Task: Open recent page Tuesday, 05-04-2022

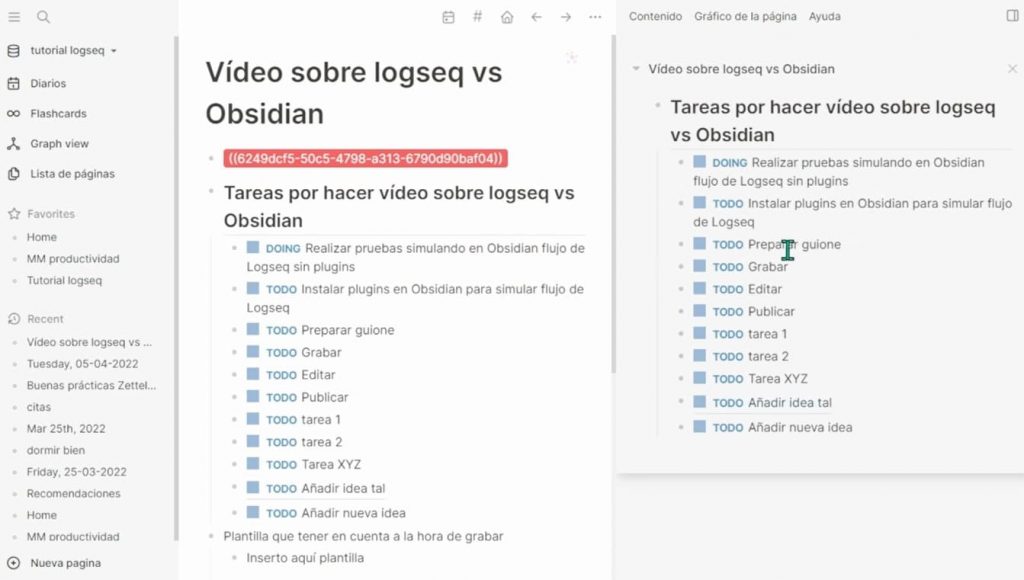Action: 82,364
